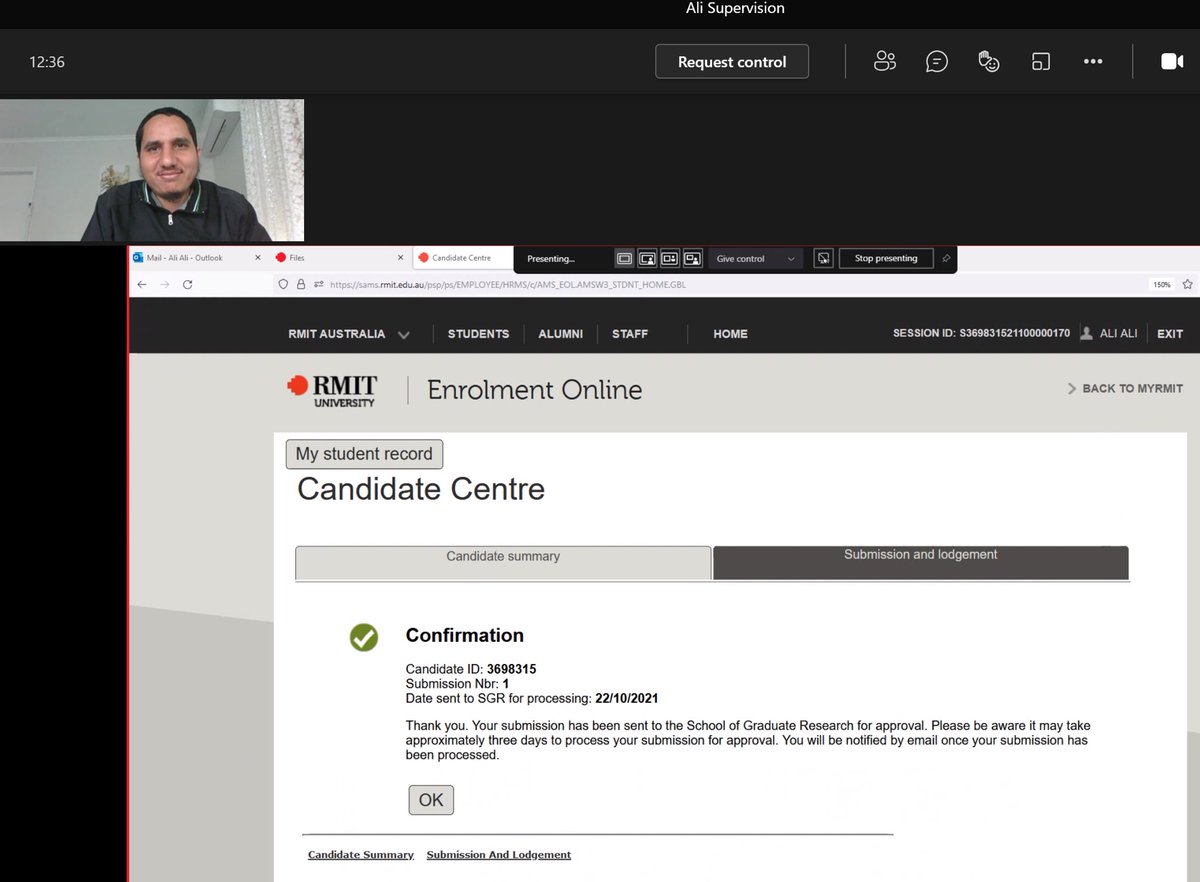Click the Stop presenting button
The image size is (1200, 882).
tap(886, 258)
